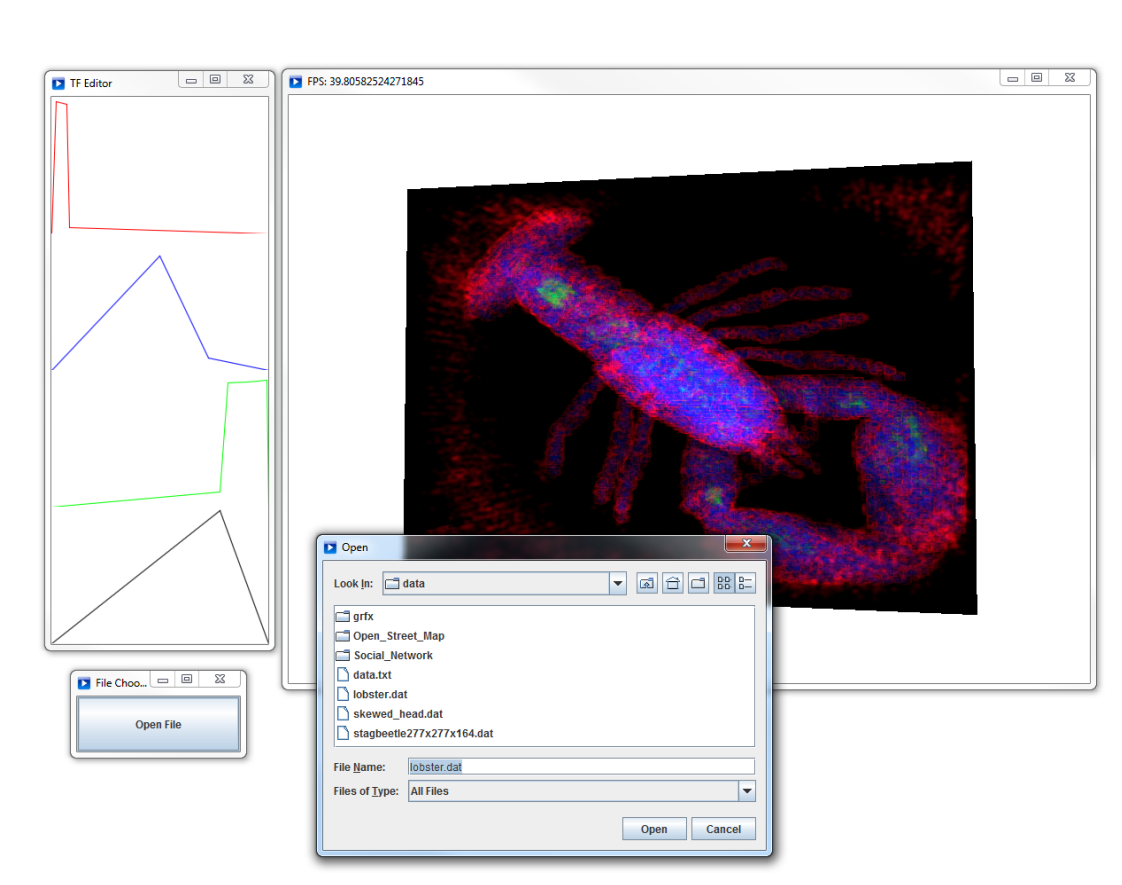Click the stagbeetle277x277x164.dat file icon
Image resolution: width=1122 pixels, height=885 pixels.
coord(342,733)
